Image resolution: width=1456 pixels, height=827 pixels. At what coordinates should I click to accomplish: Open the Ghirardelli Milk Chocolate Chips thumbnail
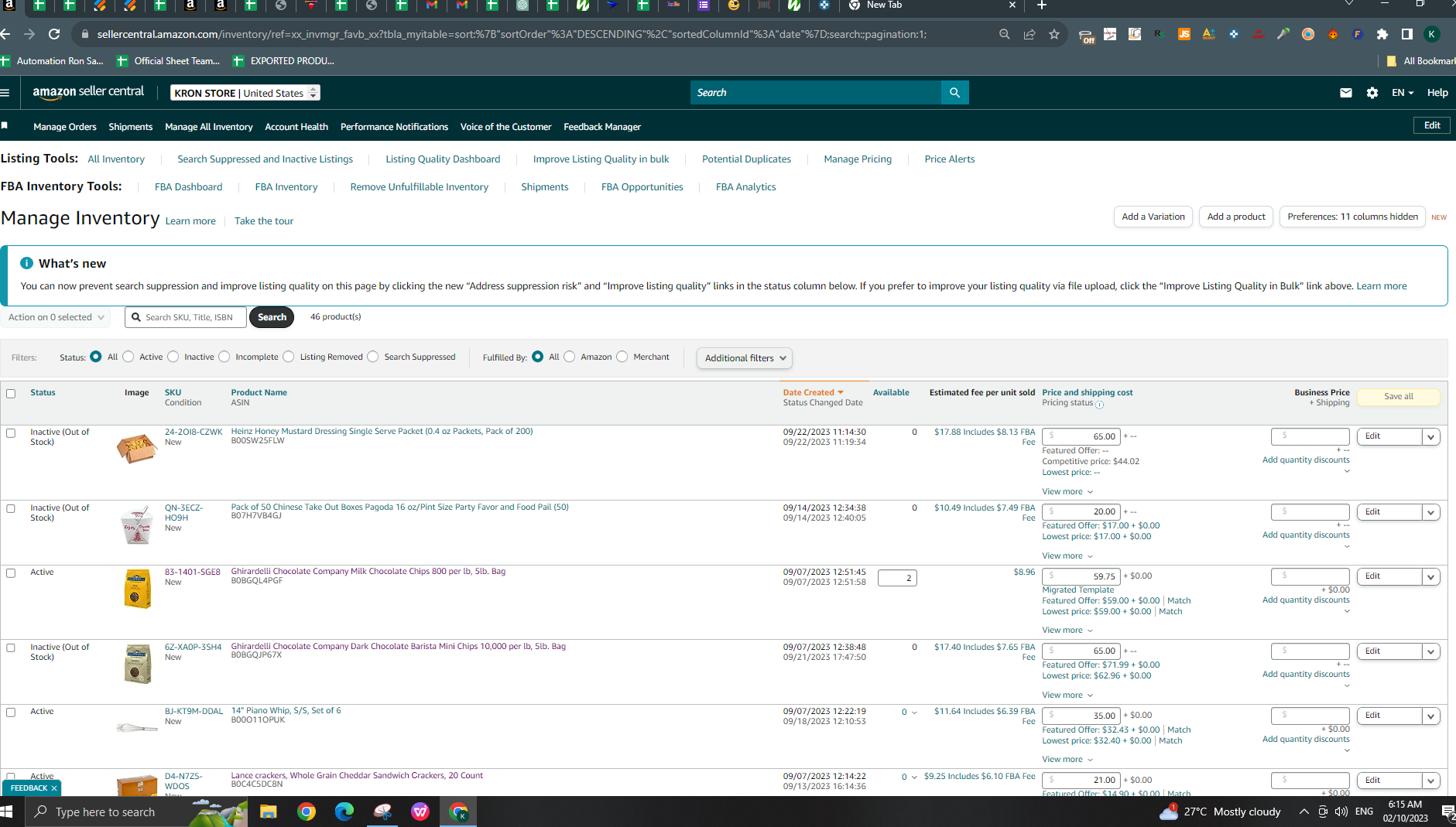click(138, 589)
